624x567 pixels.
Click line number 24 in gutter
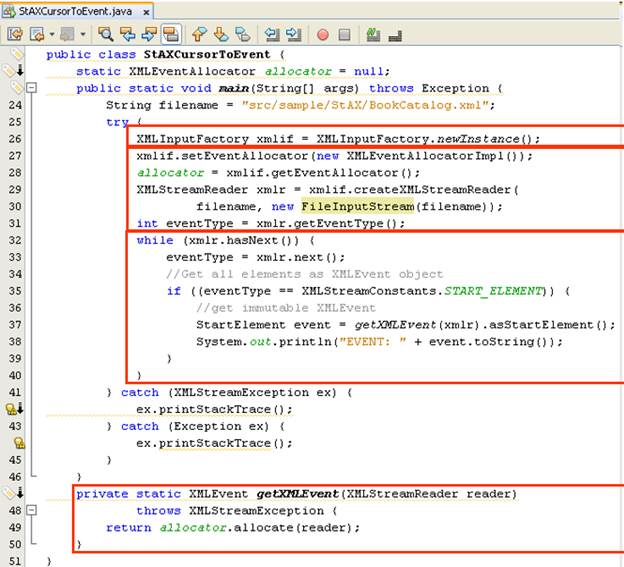[15, 105]
